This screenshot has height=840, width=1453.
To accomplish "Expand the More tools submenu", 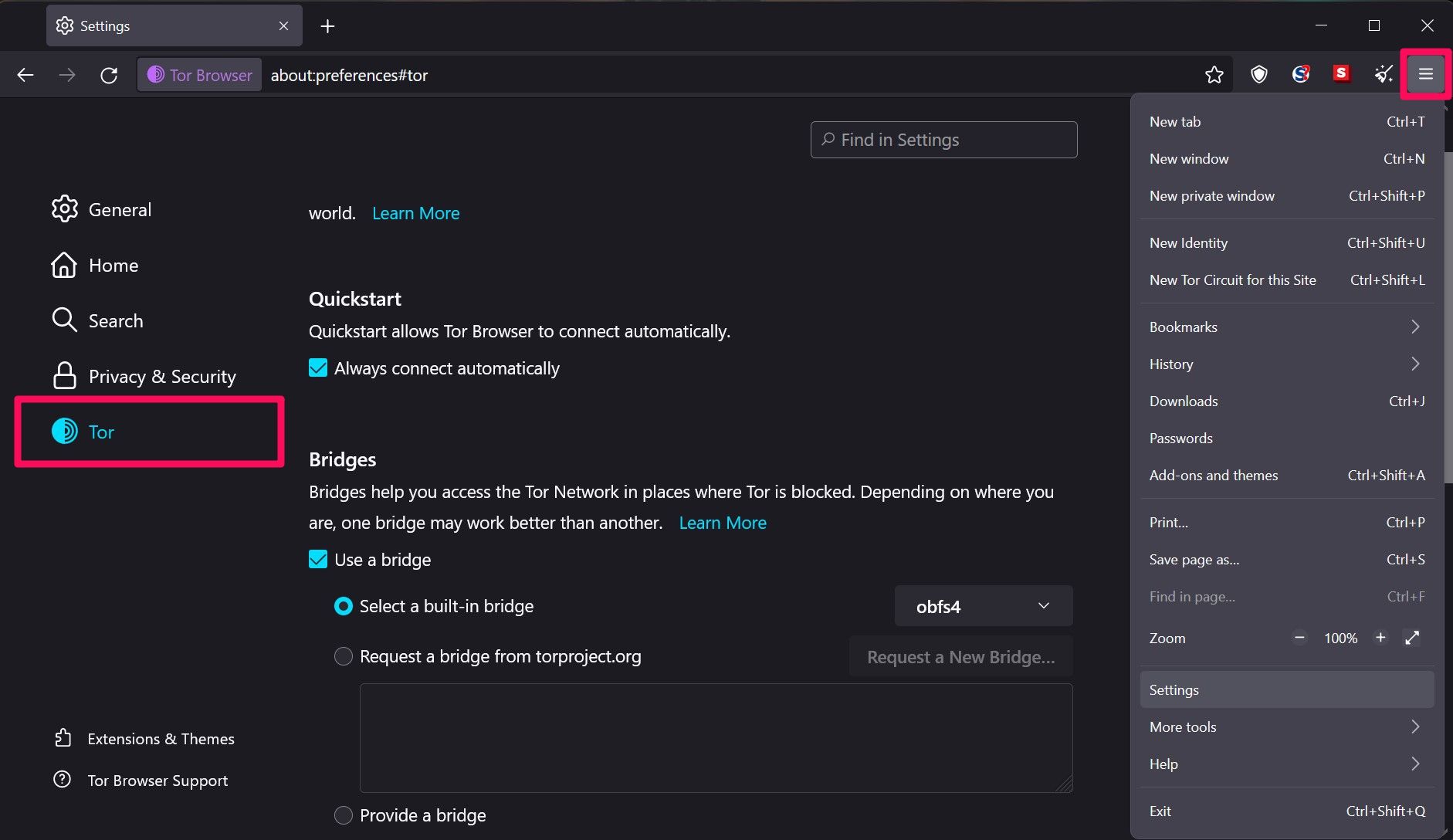I will [x=1286, y=727].
